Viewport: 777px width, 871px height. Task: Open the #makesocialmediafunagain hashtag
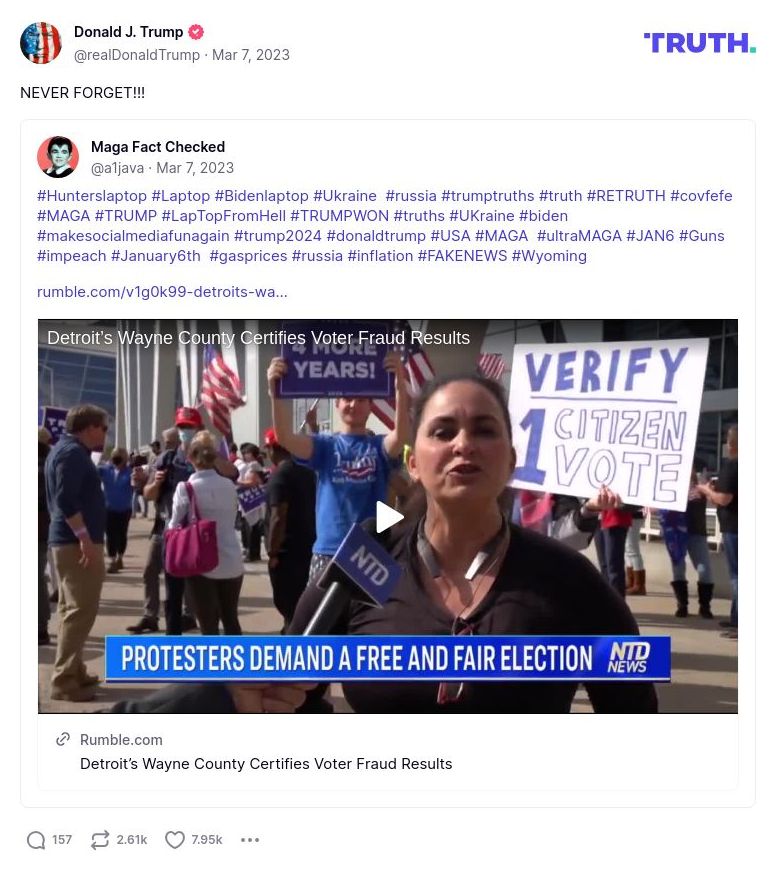coord(133,236)
